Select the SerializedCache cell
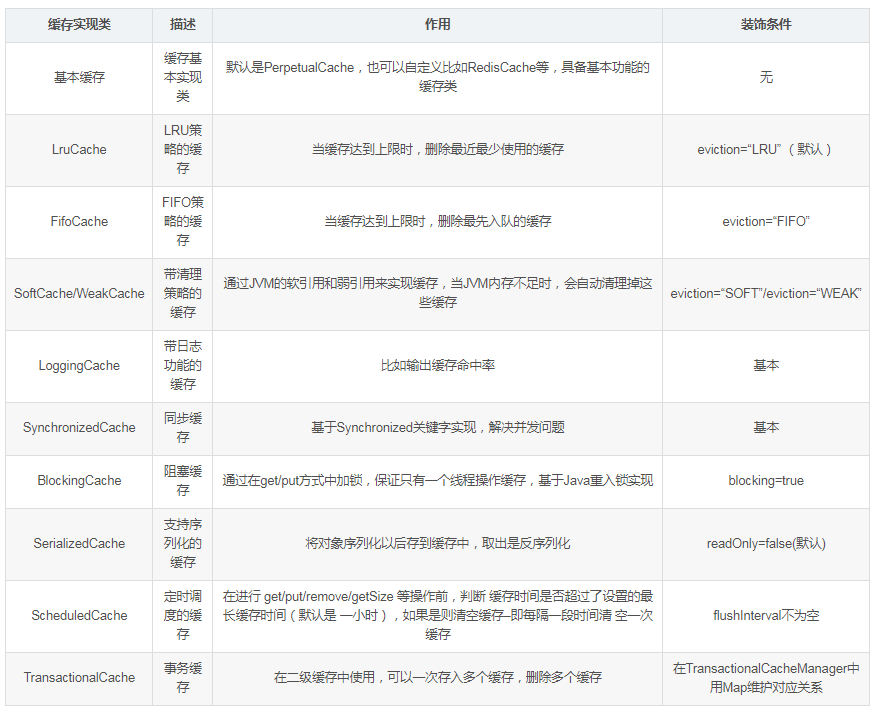Viewport: 878px width, 711px height. pyautogui.click(x=79, y=544)
